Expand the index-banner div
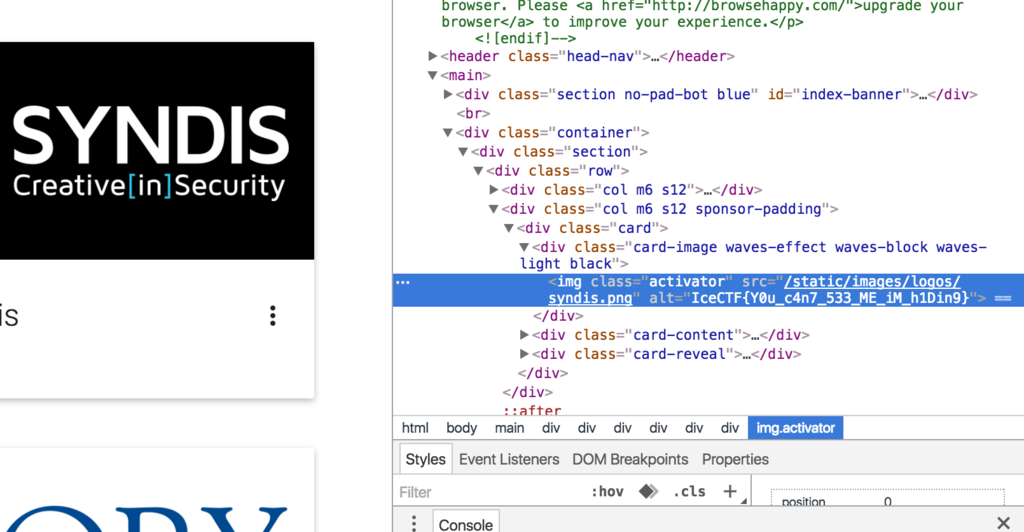 tap(448, 94)
